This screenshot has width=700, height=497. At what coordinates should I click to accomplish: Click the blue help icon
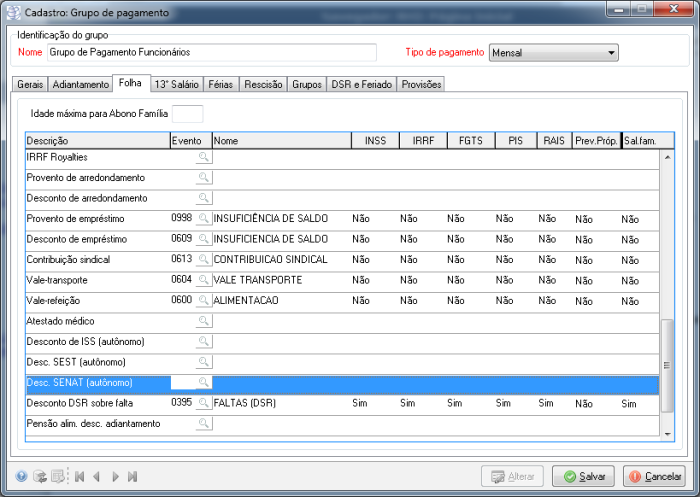click(21, 477)
